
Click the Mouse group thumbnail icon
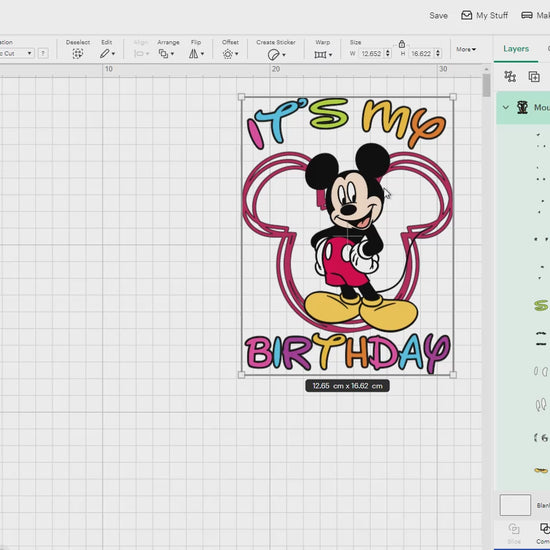(522, 107)
